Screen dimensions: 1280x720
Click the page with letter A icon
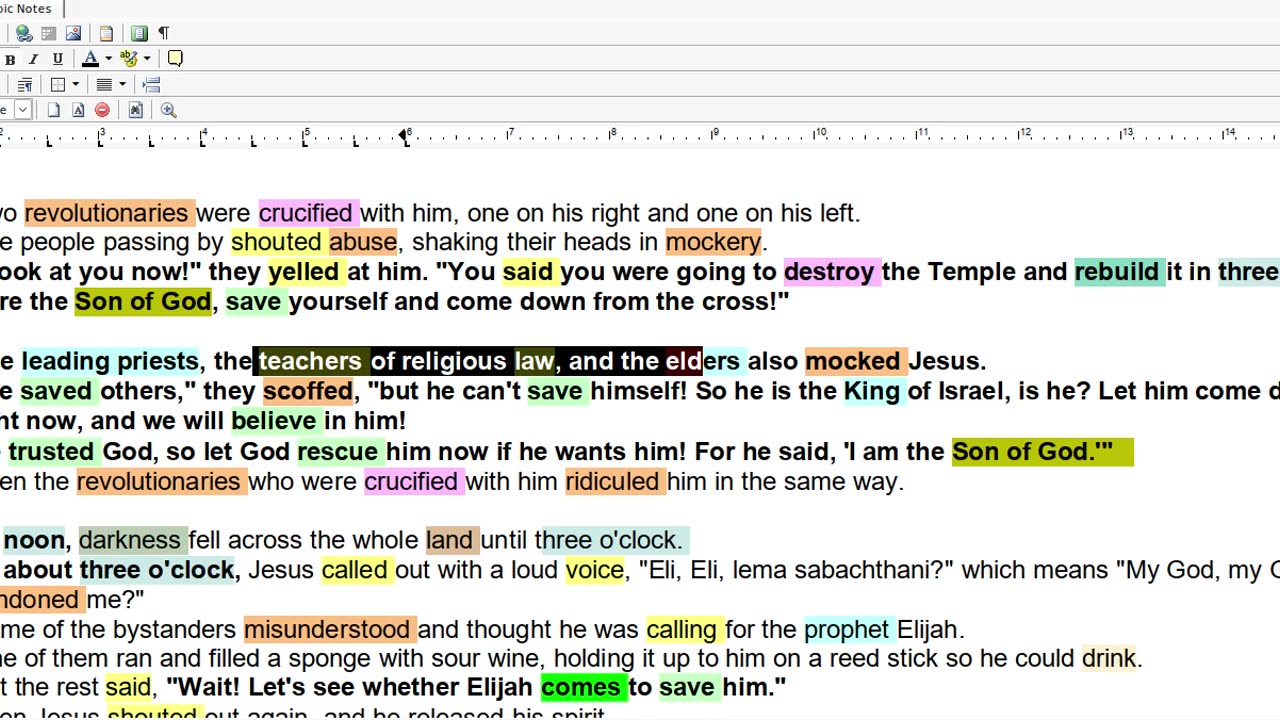(78, 110)
